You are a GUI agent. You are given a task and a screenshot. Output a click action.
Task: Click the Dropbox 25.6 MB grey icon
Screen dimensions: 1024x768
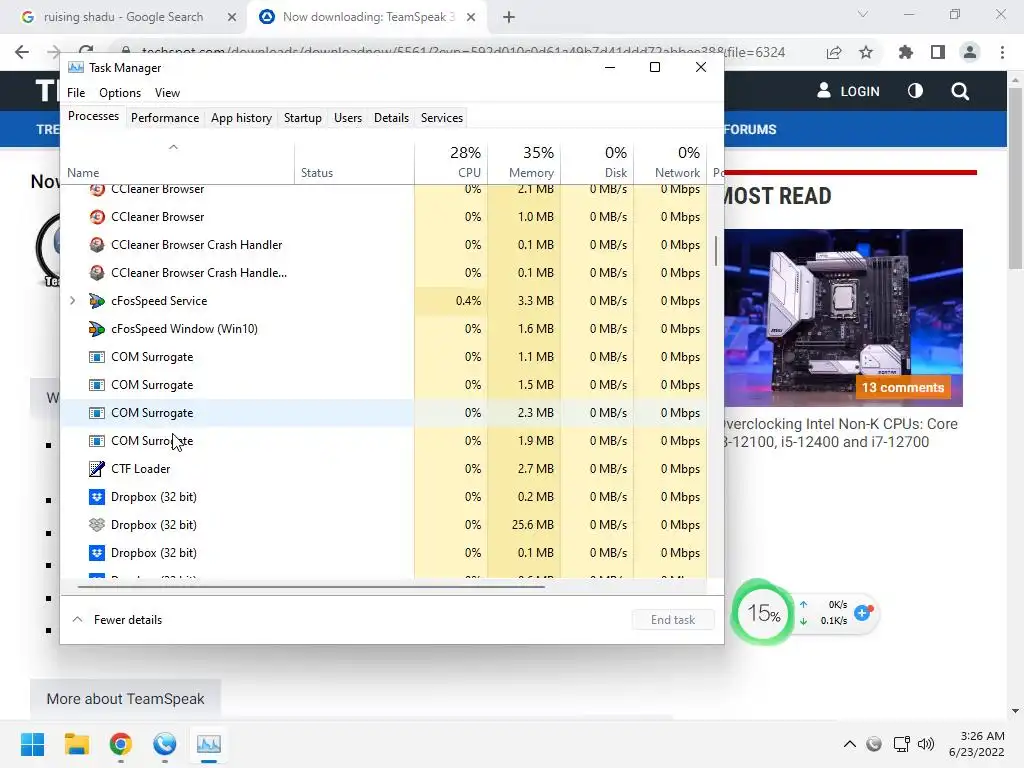pos(97,525)
